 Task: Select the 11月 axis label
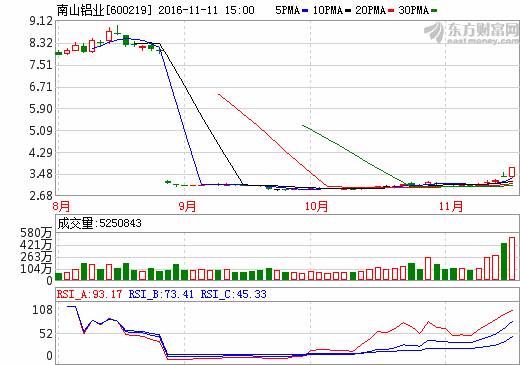tap(451, 206)
